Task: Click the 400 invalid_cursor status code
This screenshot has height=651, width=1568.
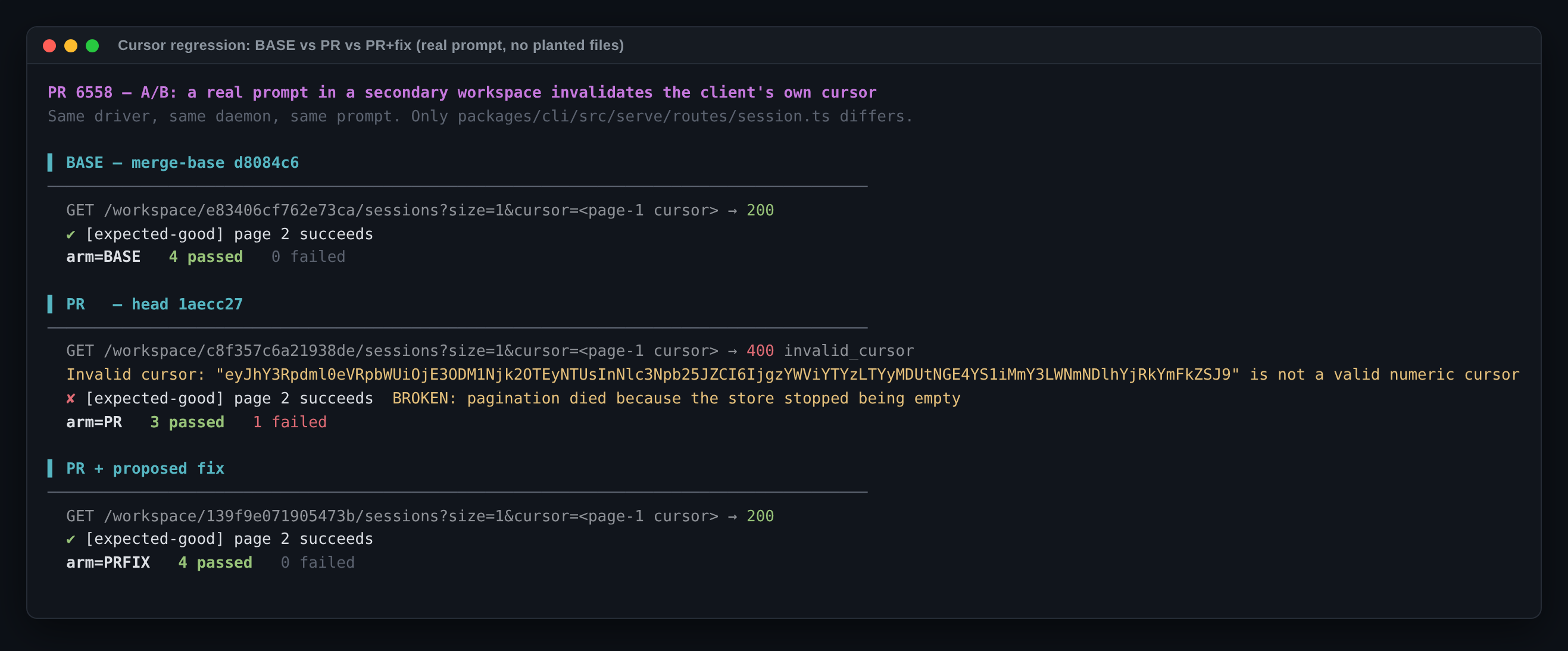Action: [x=830, y=351]
